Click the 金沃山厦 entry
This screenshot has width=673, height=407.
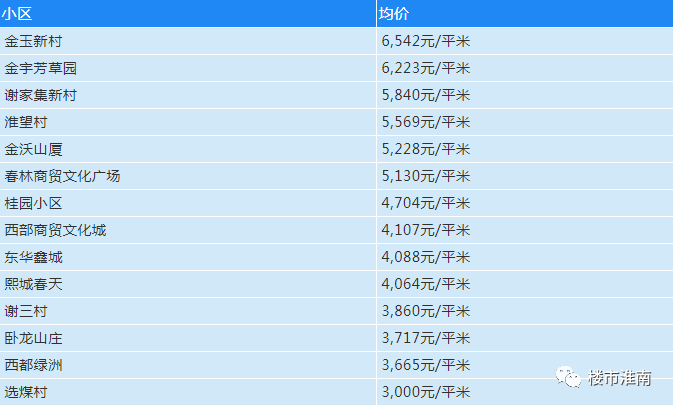[x=33, y=149]
